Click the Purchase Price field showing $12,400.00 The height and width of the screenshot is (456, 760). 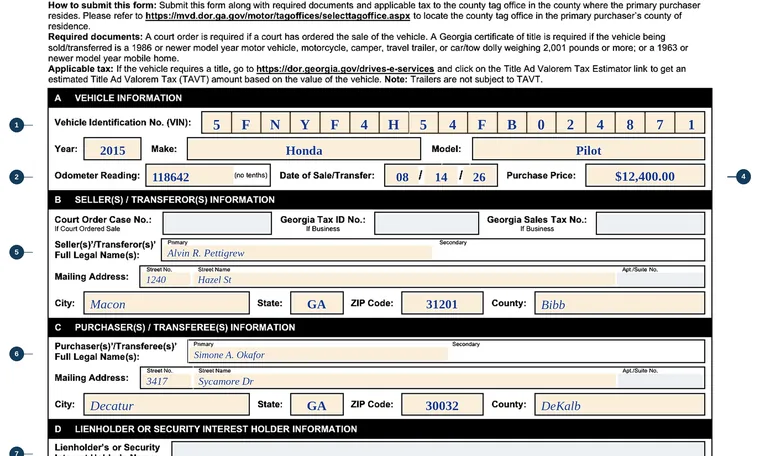coord(645,175)
